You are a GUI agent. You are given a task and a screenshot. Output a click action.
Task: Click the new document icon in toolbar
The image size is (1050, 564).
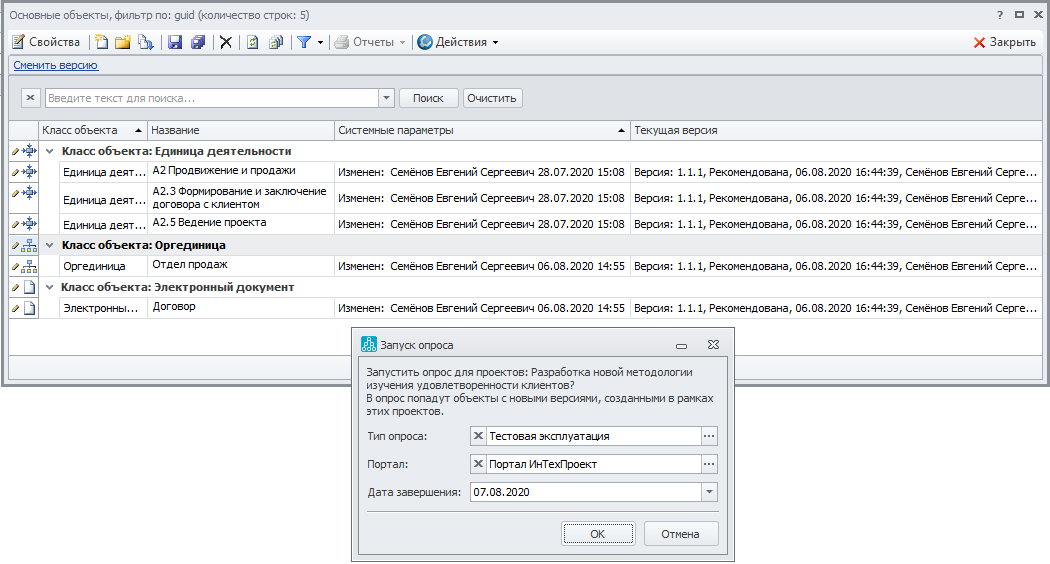[x=101, y=42]
